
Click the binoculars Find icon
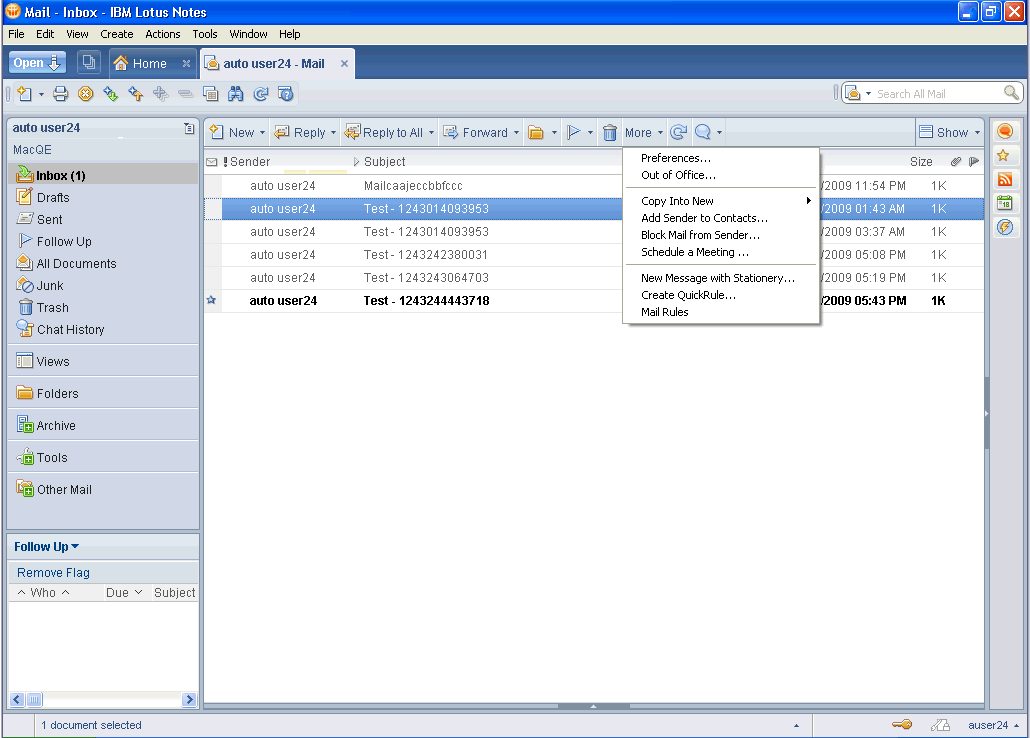pos(236,94)
